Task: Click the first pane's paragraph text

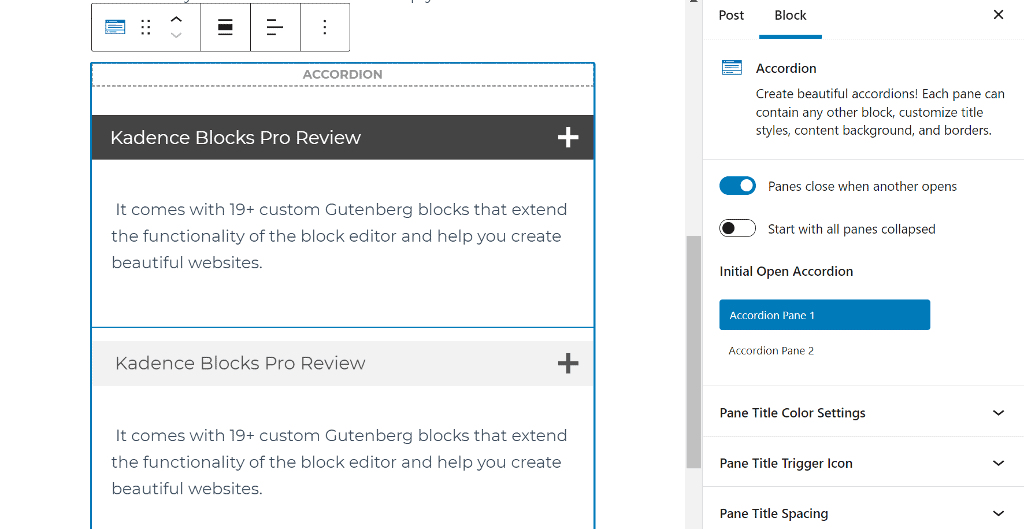Action: click(339, 236)
